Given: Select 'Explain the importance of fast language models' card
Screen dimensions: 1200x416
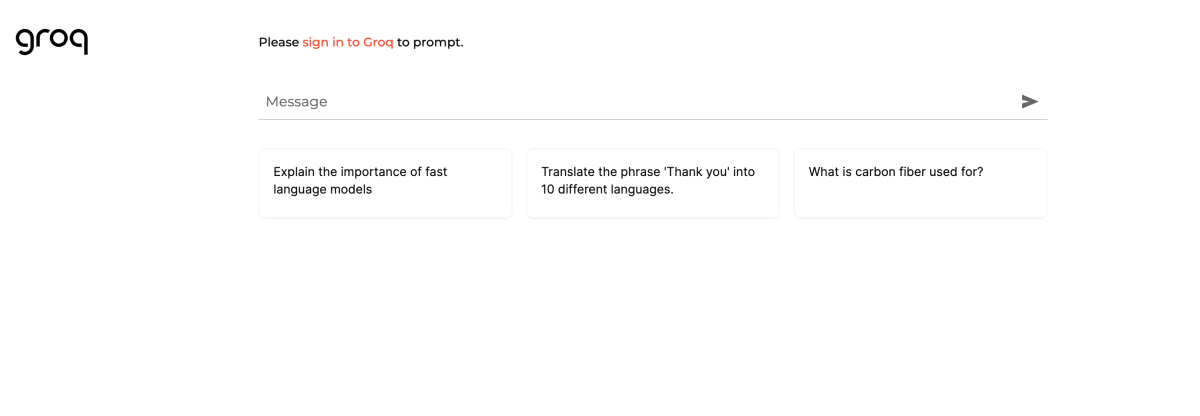Looking at the screenshot, I should pyautogui.click(x=385, y=182).
